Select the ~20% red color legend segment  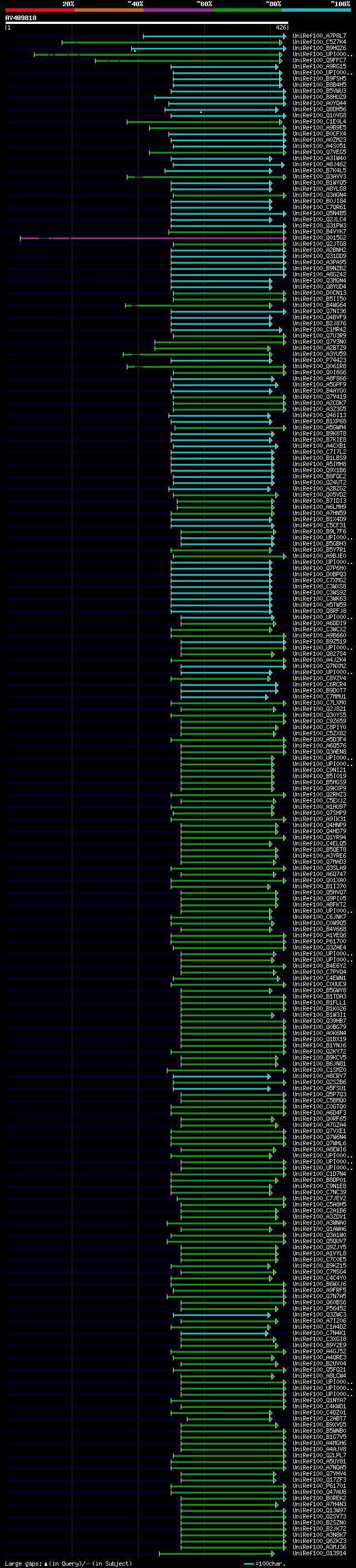coord(39,10)
